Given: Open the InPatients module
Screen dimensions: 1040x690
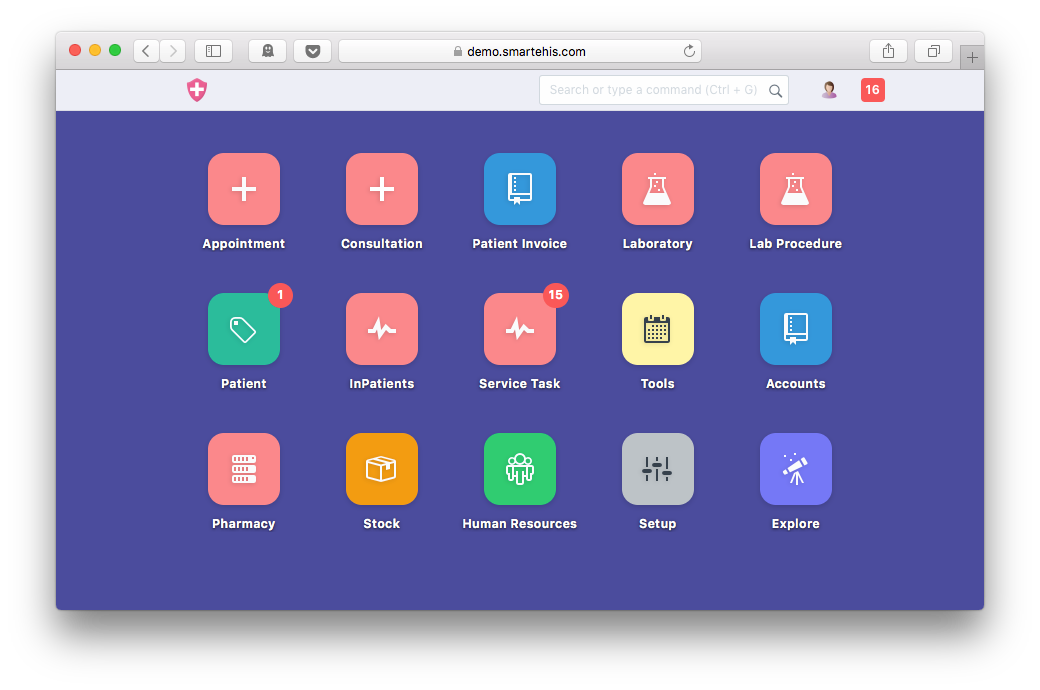Looking at the screenshot, I should coord(381,329).
